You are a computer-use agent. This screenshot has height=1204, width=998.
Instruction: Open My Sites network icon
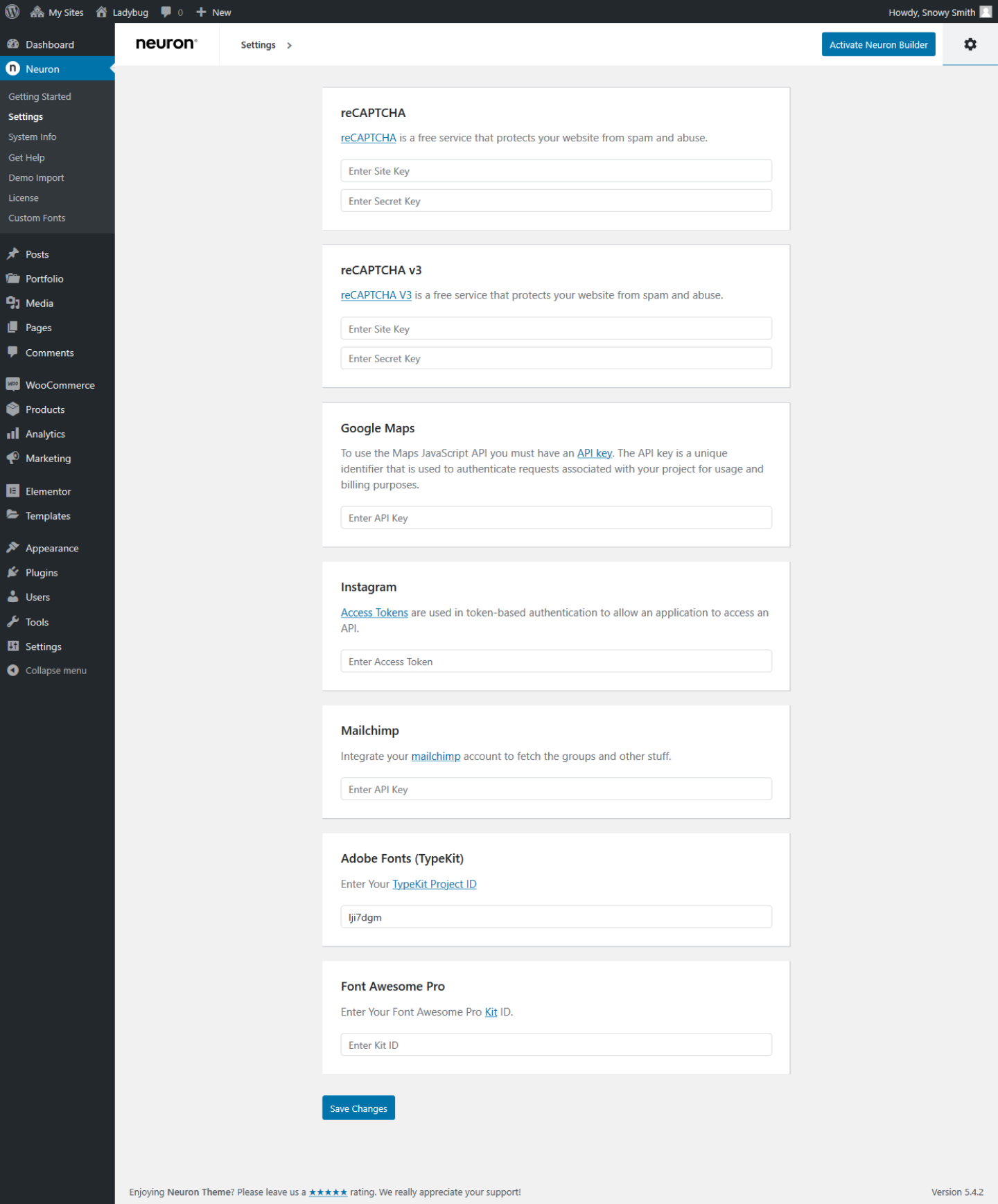tap(37, 12)
